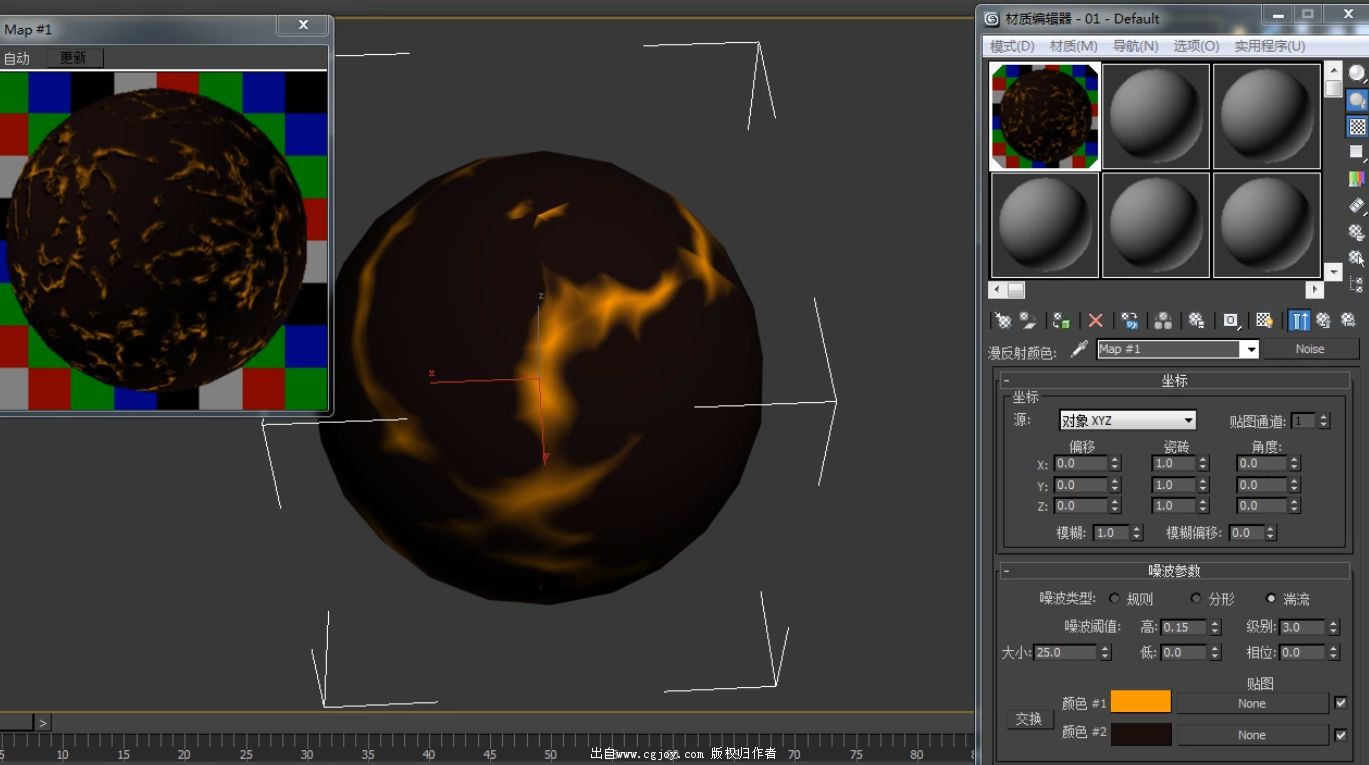Click the Sample UV Tiling icon
1369x765 pixels.
click(x=1357, y=153)
